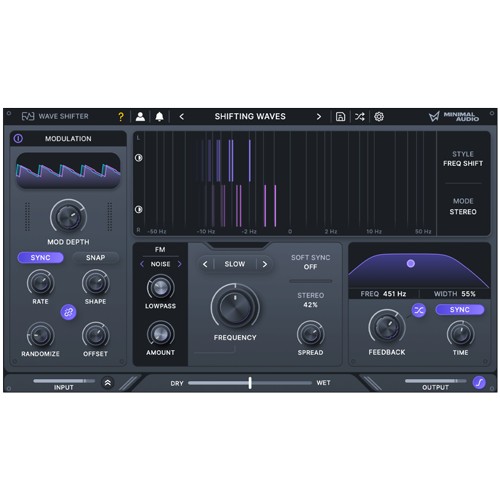This screenshot has width=500, height=500.
Task: Click the MOD DEPTH knob
Action: (68, 217)
